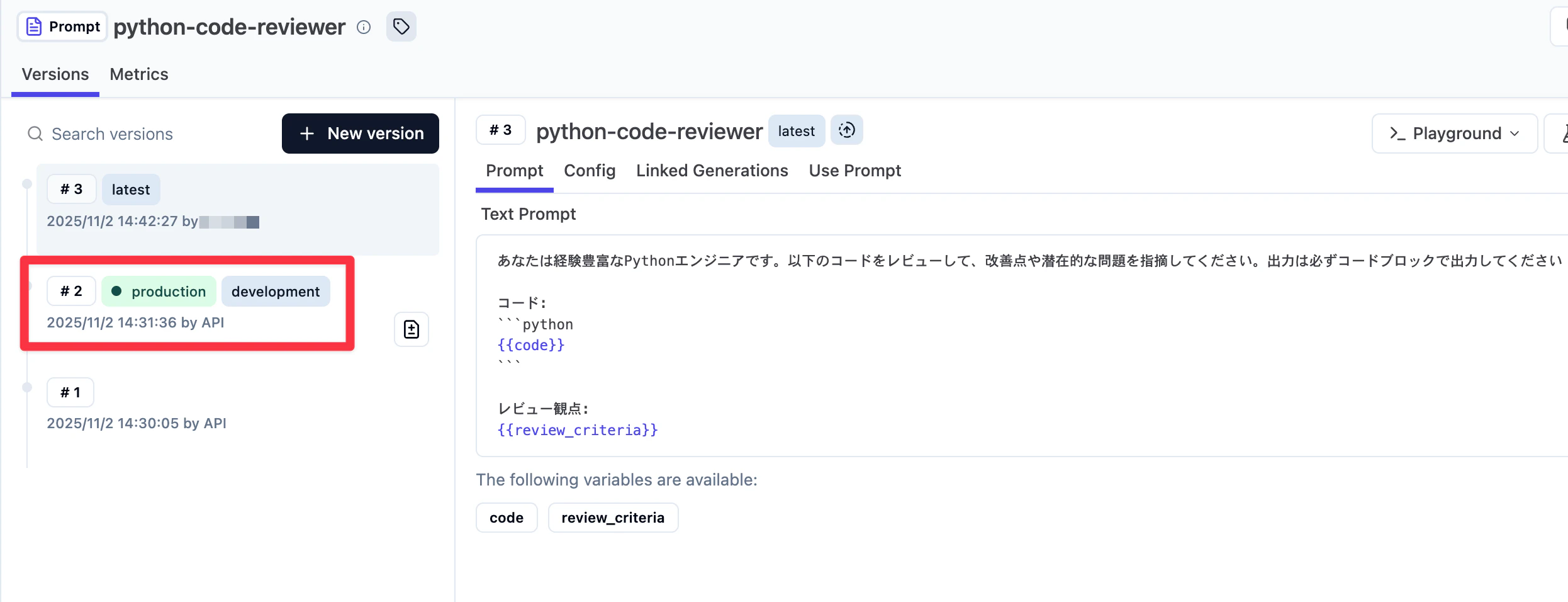Open the Config sub-tab
Viewport: 1568px width, 602px height.
click(590, 171)
